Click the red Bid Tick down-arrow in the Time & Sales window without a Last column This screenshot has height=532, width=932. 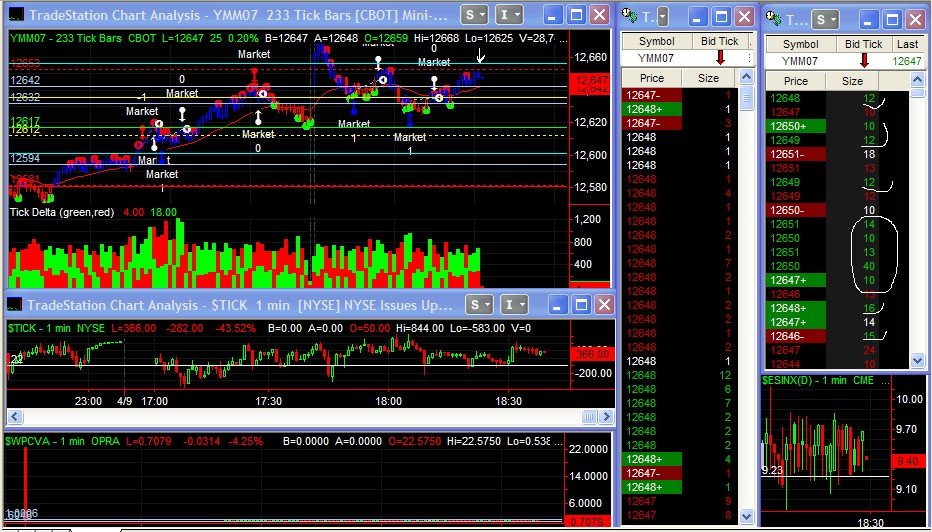point(720,58)
